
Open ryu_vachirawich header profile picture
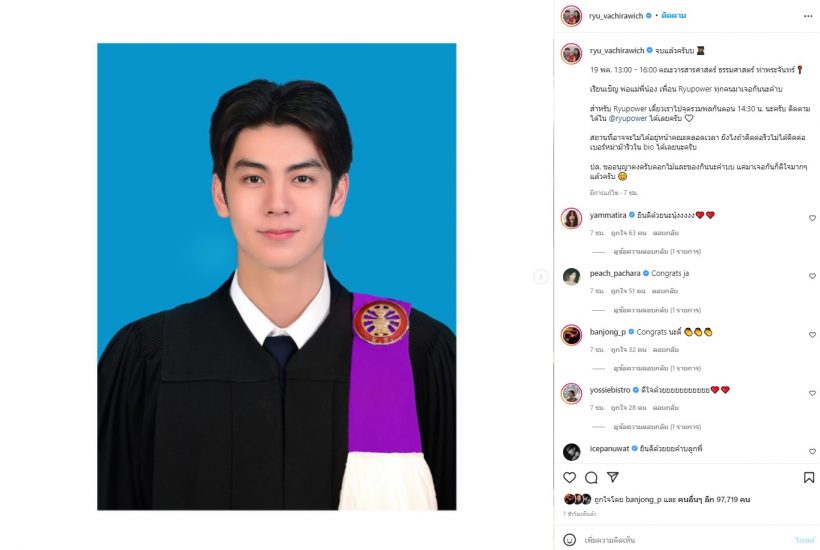pos(572,16)
